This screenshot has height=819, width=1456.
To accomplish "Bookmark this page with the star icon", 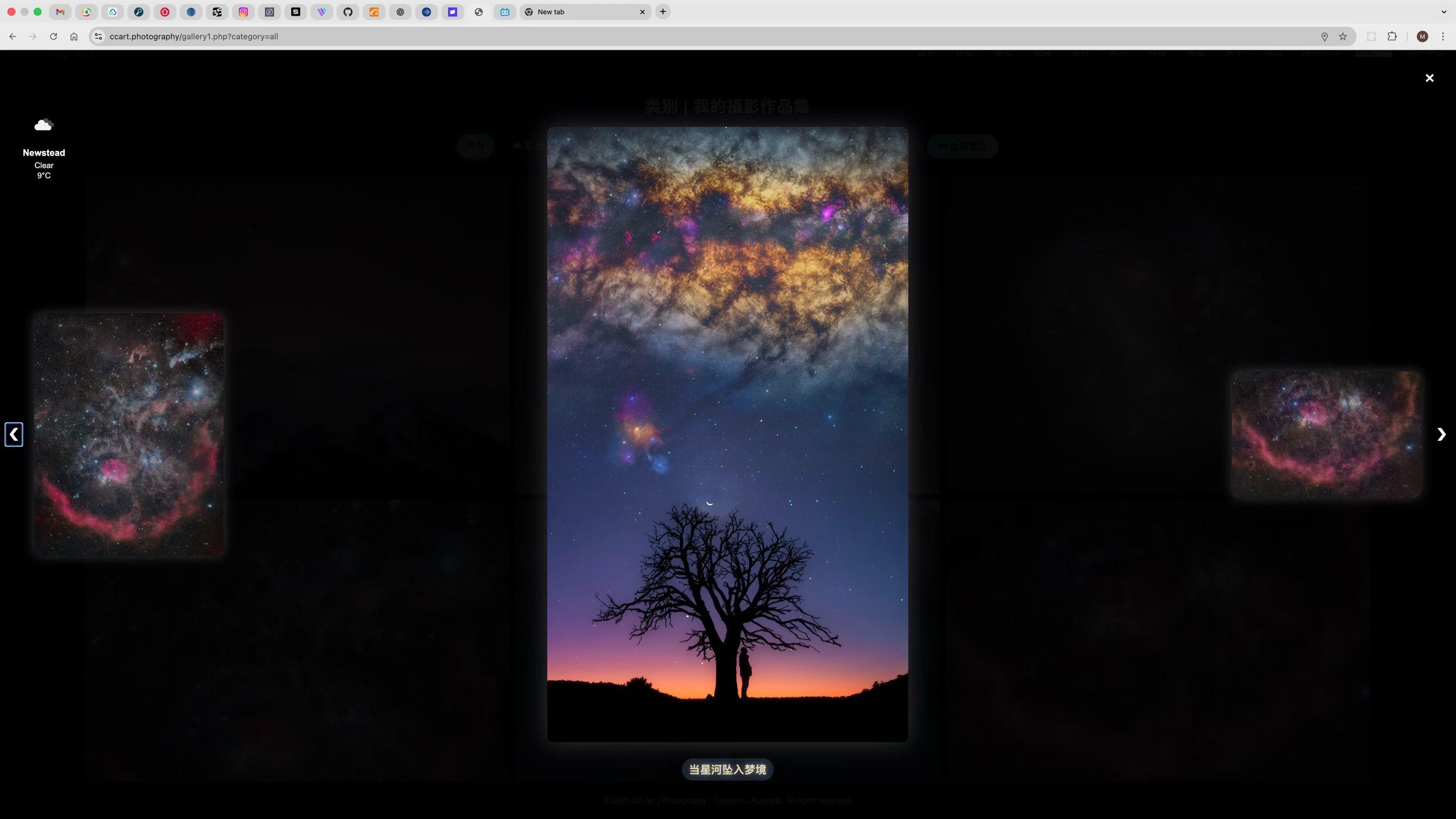I will coord(1343,37).
